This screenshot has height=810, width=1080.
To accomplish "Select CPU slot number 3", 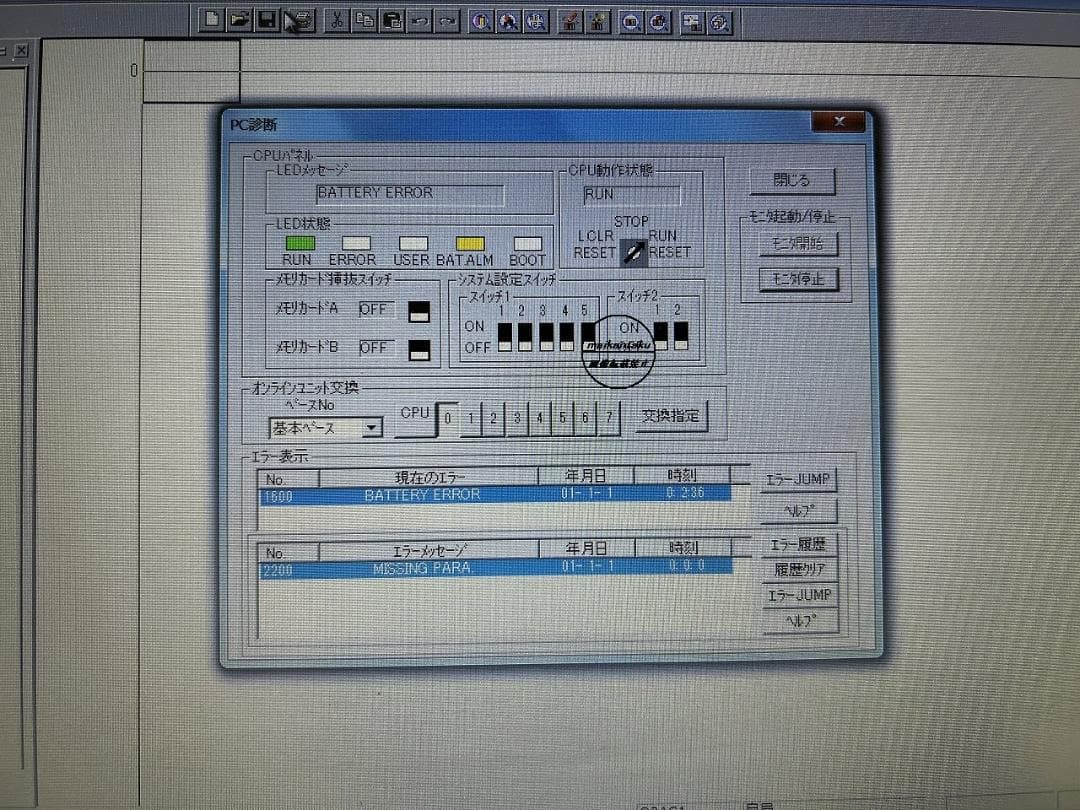I will [x=517, y=419].
